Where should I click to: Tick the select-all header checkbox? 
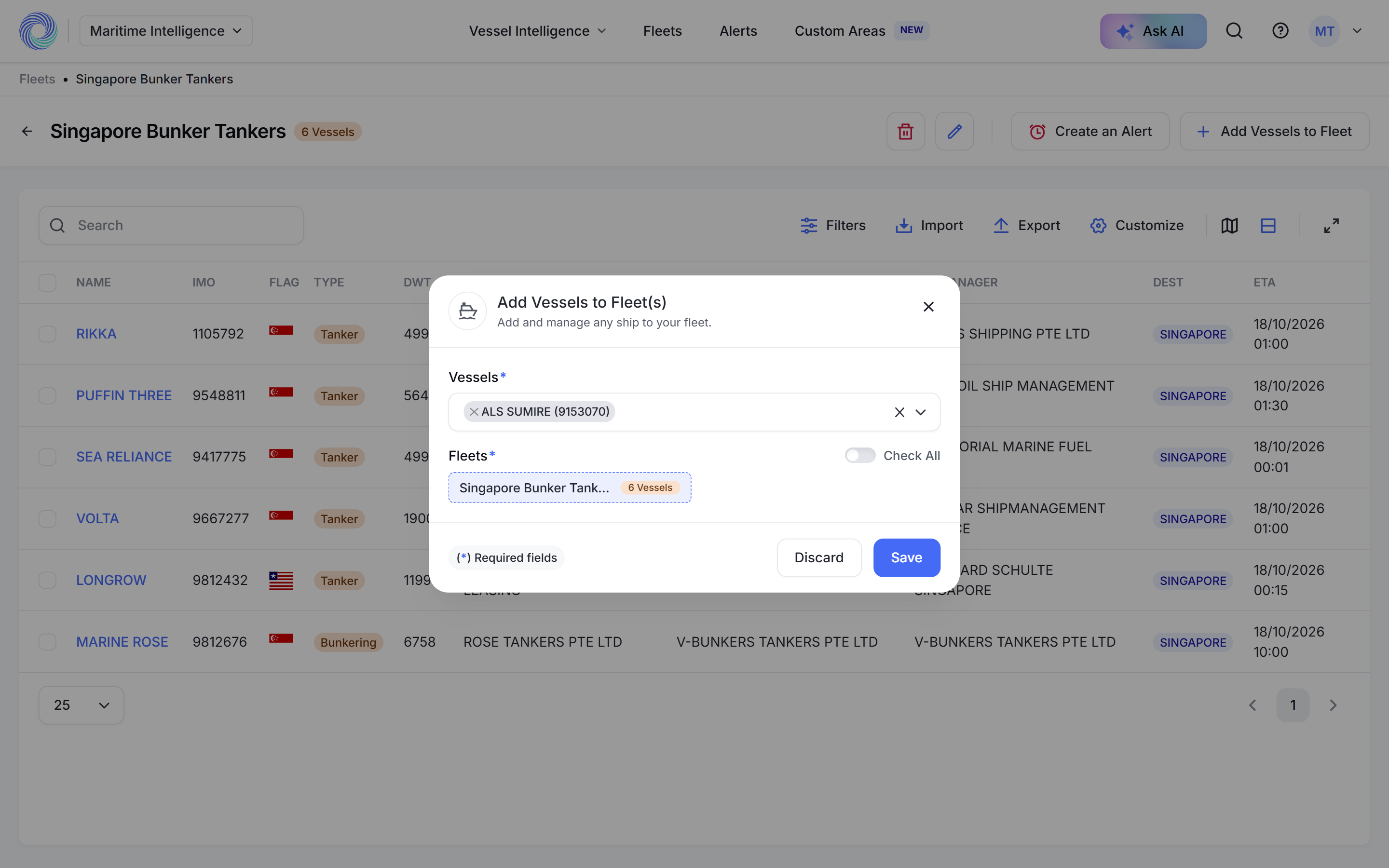[x=48, y=283]
